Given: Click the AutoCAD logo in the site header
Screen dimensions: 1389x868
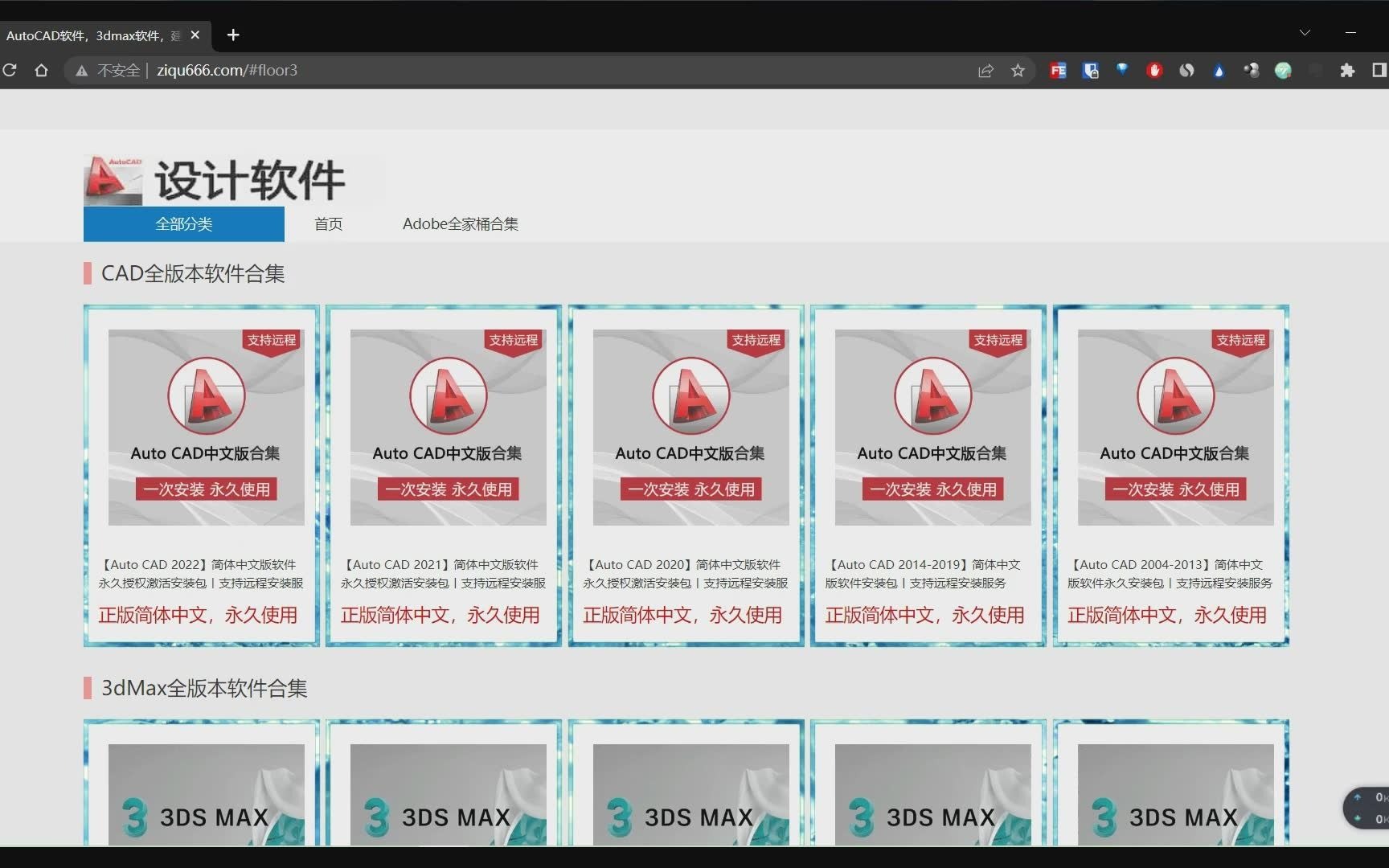Looking at the screenshot, I should [x=111, y=178].
